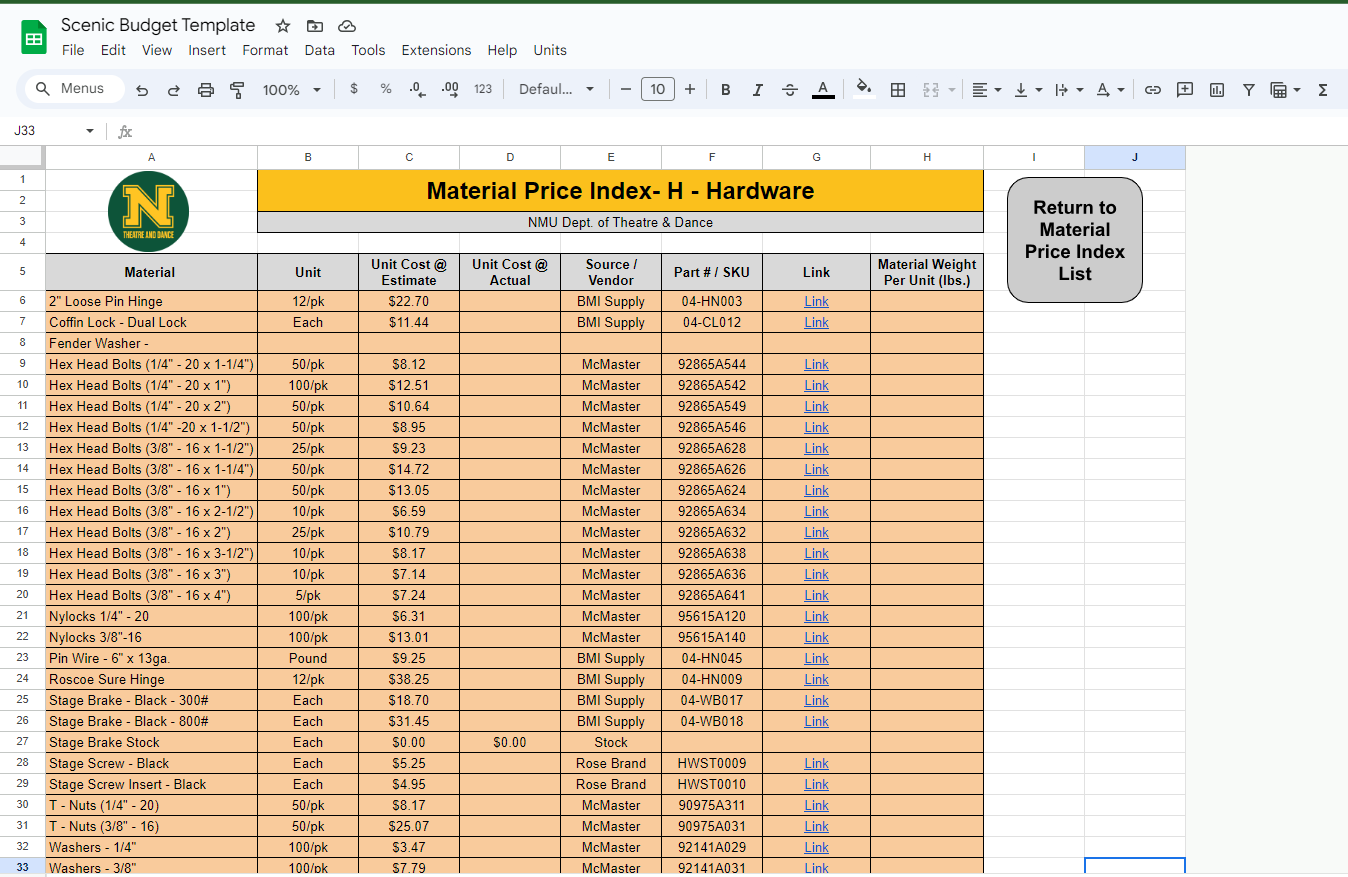The image size is (1348, 877).
Task: Open the Data menu
Action: (320, 50)
